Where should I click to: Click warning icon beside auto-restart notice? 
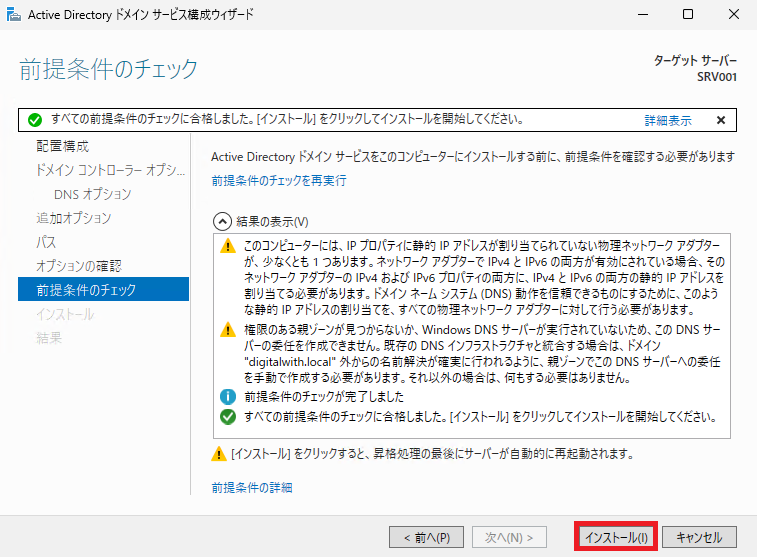(x=219, y=454)
